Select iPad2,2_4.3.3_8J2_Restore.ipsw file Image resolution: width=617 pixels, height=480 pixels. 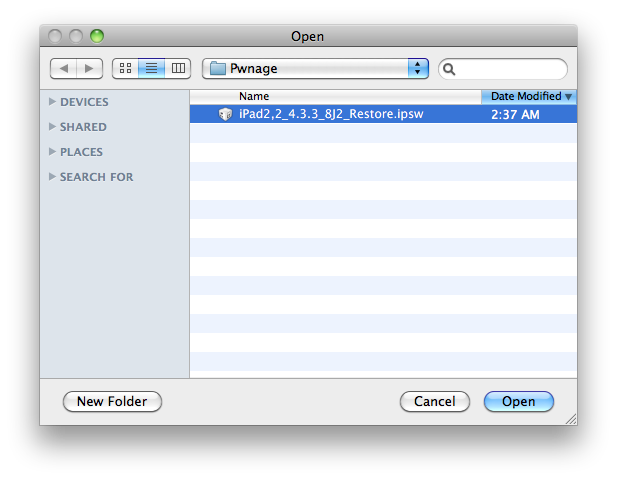[x=383, y=114]
